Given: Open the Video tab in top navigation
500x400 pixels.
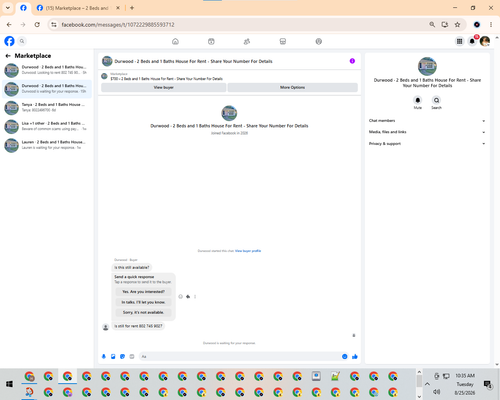Looking at the screenshot, I should [x=211, y=41].
